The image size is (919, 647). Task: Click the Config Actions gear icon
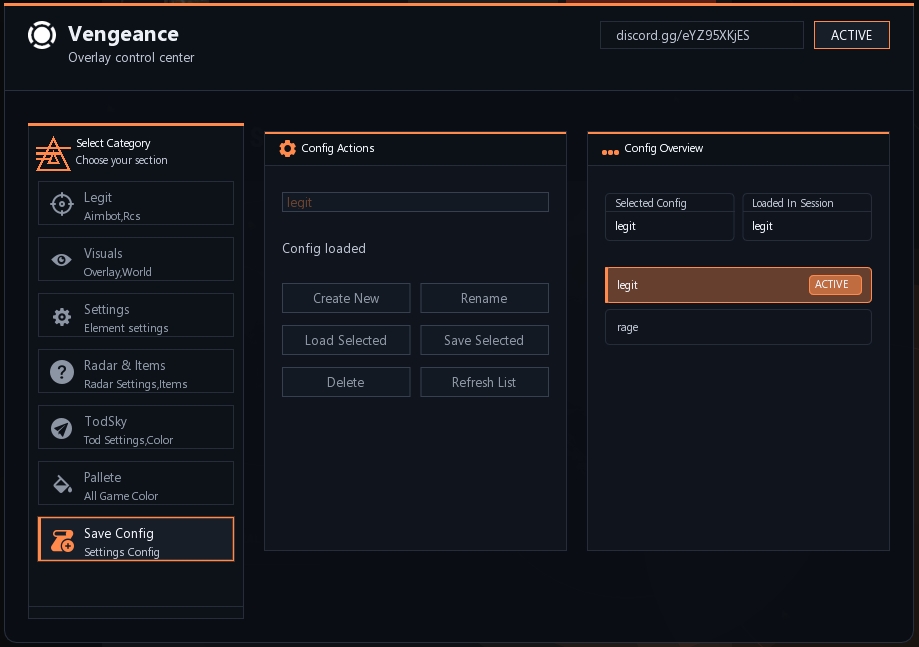288,148
